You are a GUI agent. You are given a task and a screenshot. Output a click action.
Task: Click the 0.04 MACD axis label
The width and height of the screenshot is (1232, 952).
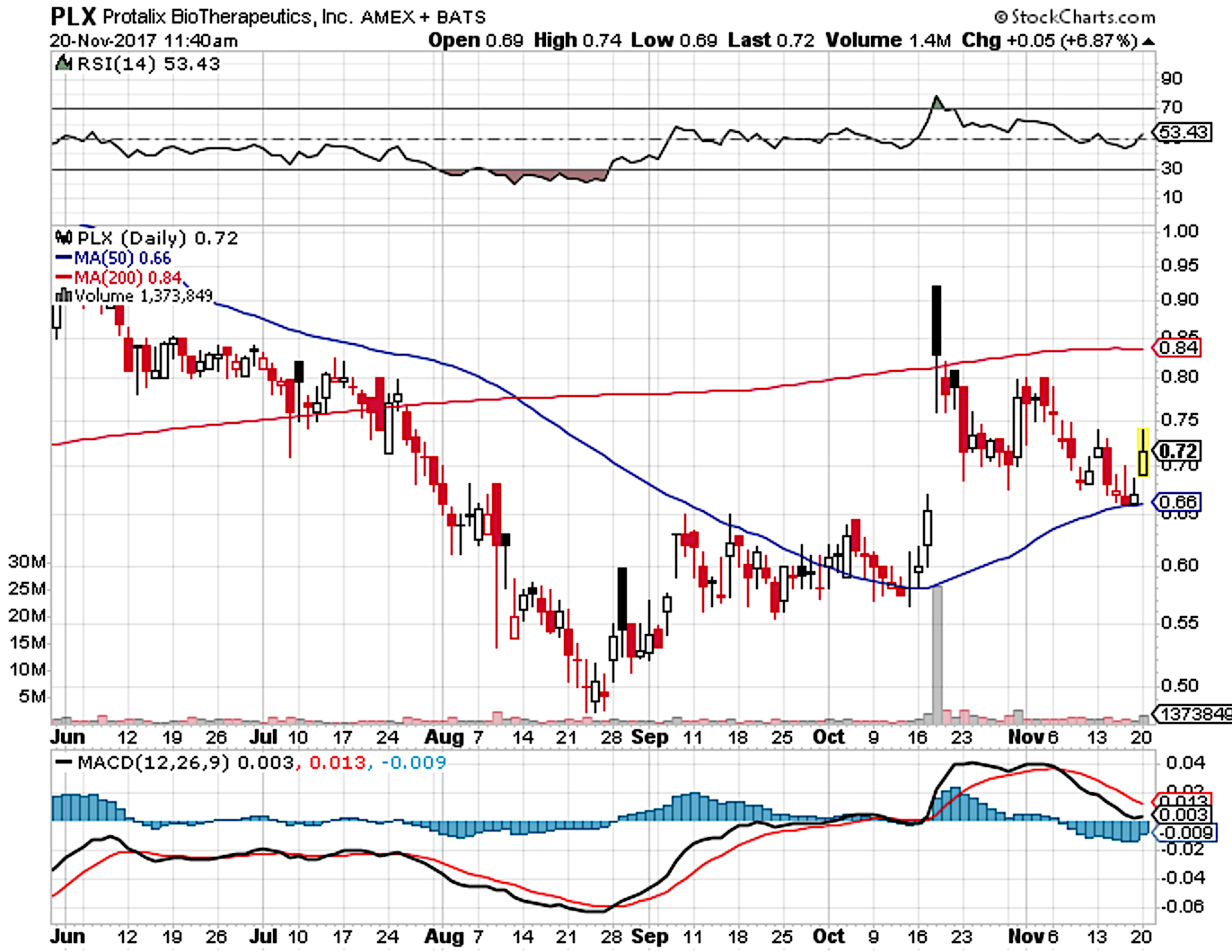(1185, 762)
